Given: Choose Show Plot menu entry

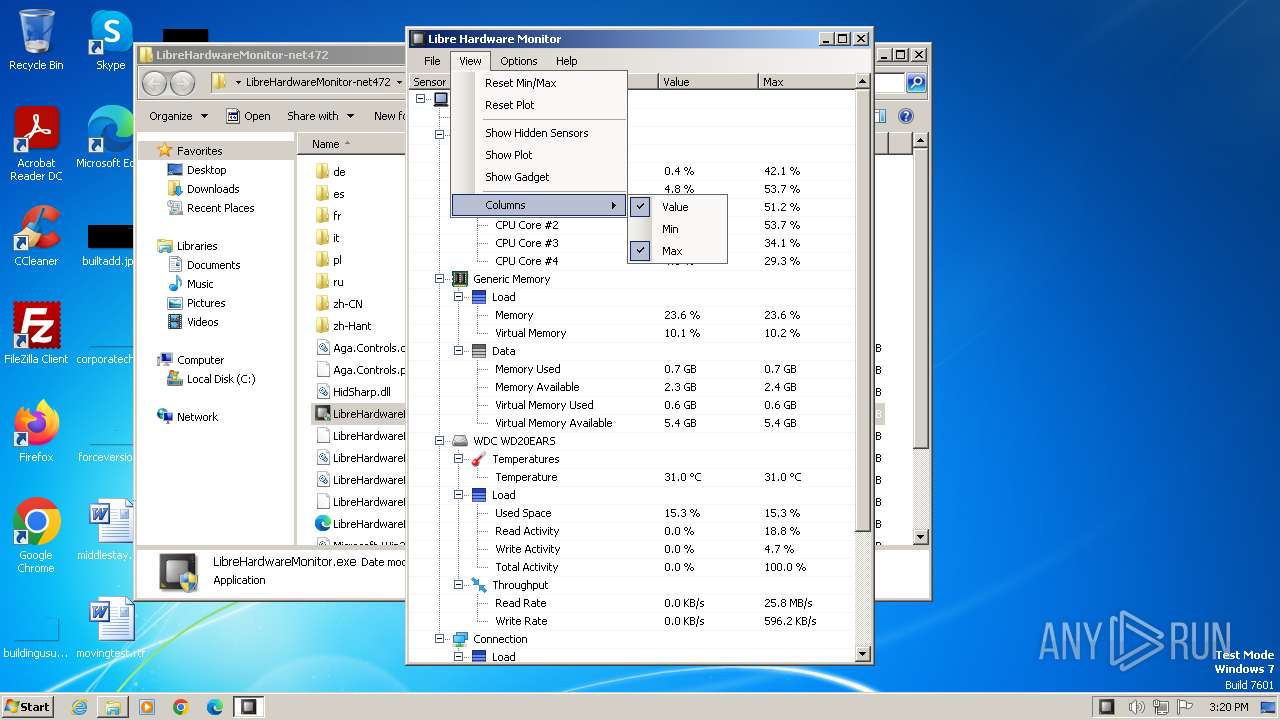Looking at the screenshot, I should (539, 155).
